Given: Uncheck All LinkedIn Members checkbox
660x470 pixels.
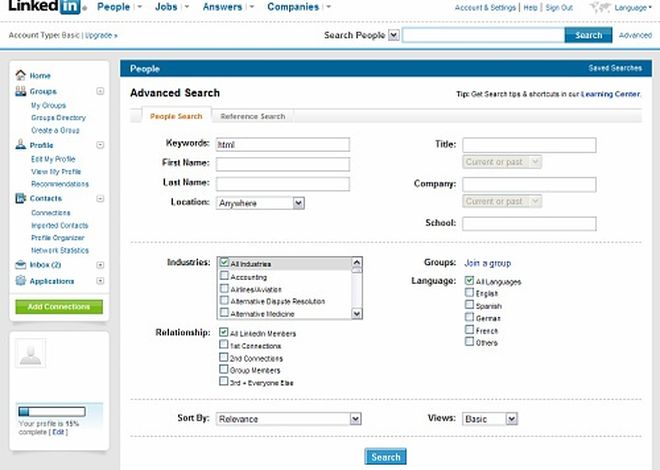Looking at the screenshot, I should (x=224, y=332).
